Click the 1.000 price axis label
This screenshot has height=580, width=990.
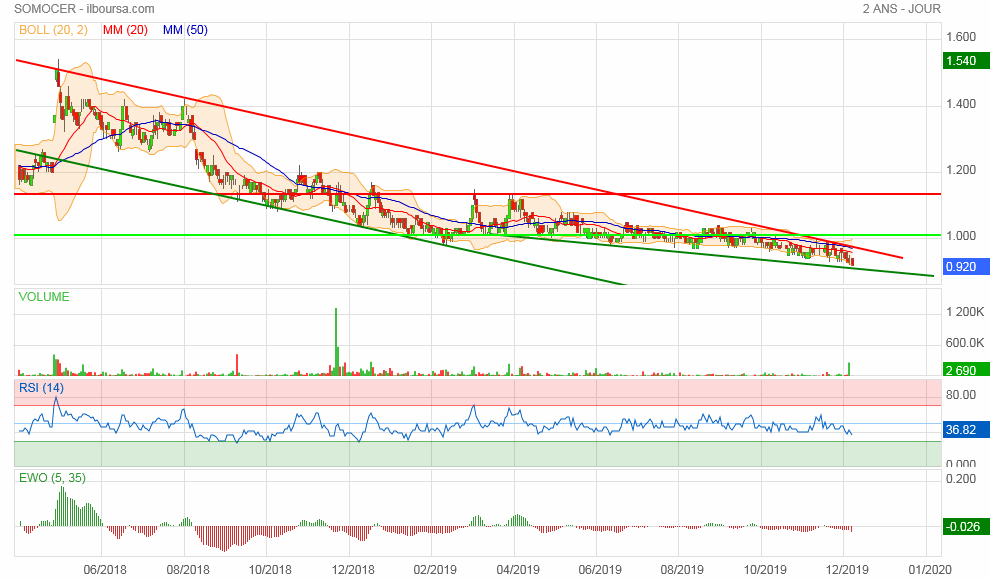[961, 235]
